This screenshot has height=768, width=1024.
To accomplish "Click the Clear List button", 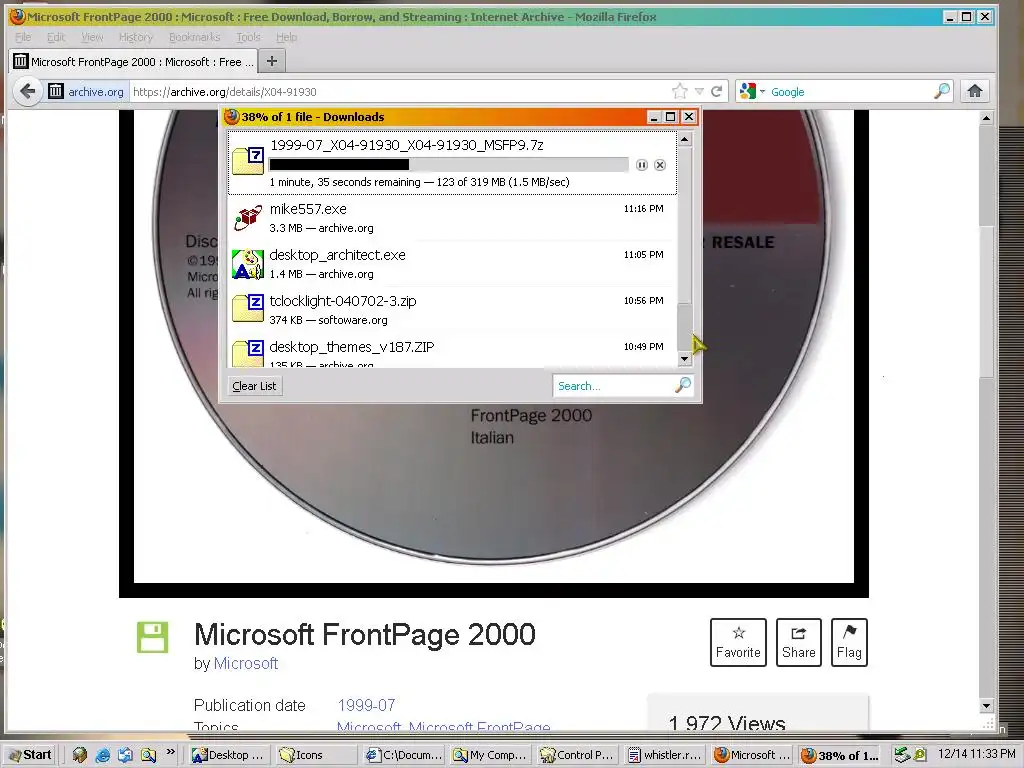I will [254, 386].
